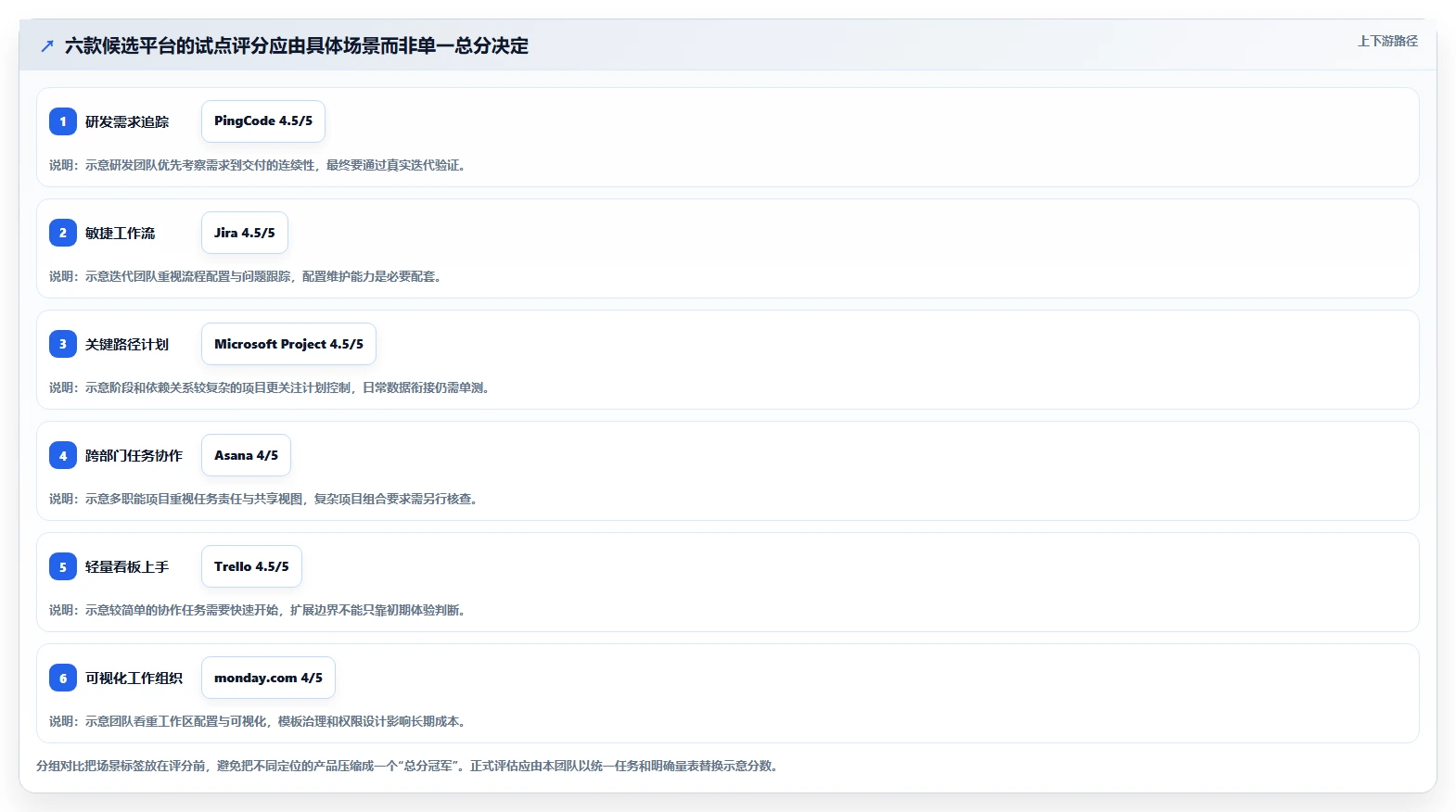Click the Jira 4.5/5 score chip
1456x812 pixels.
(245, 233)
